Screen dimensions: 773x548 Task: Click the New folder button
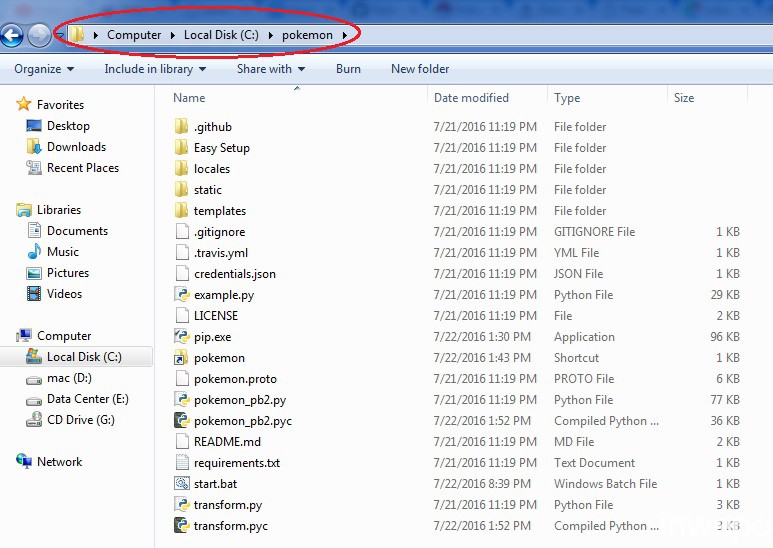click(420, 69)
